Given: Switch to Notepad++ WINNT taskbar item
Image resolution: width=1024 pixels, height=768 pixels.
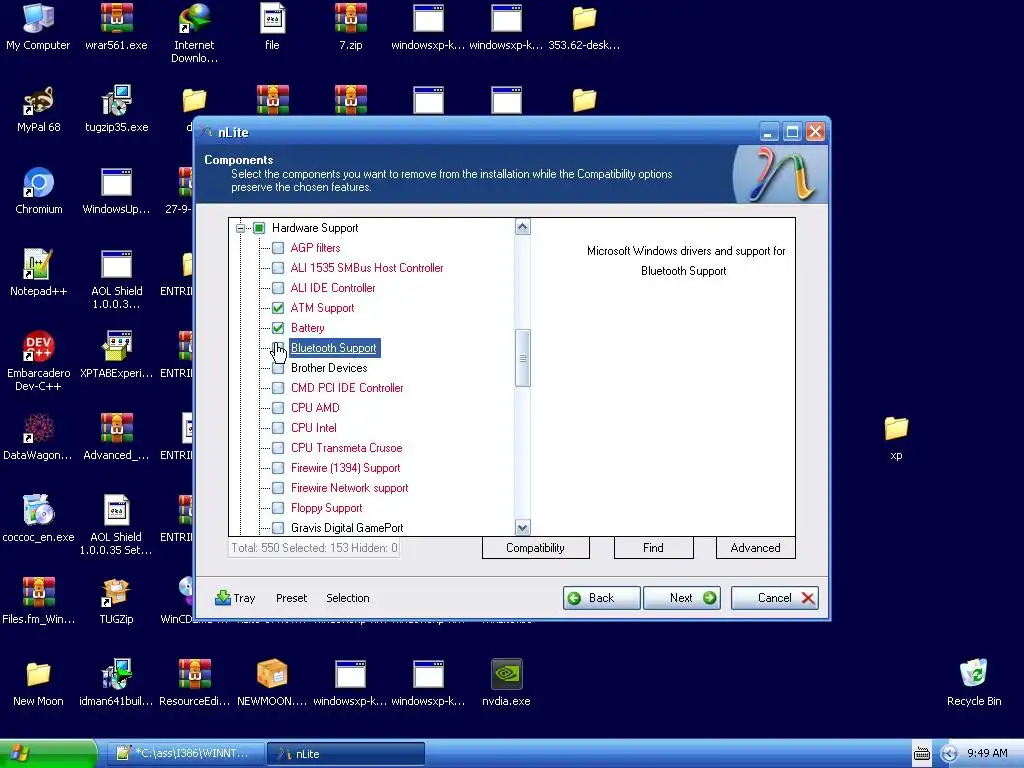Looking at the screenshot, I should [185, 754].
